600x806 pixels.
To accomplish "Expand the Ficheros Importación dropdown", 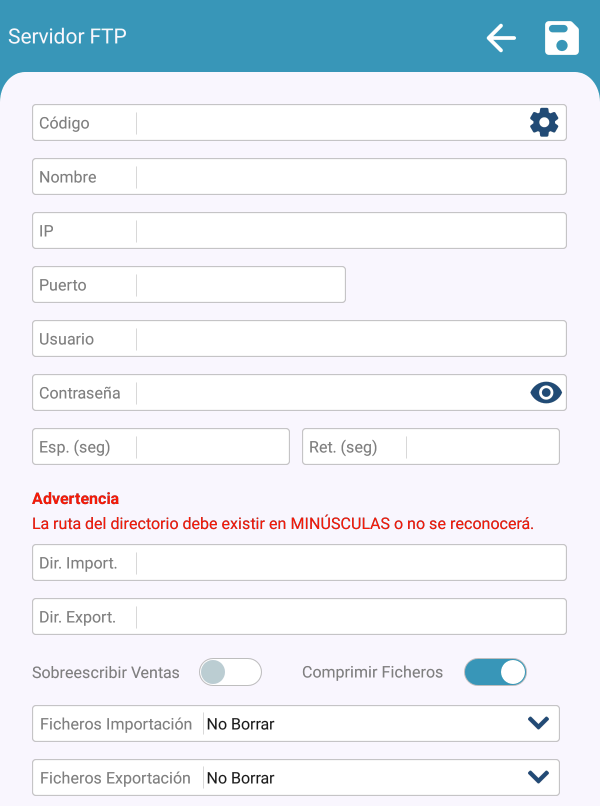I will (x=538, y=723).
